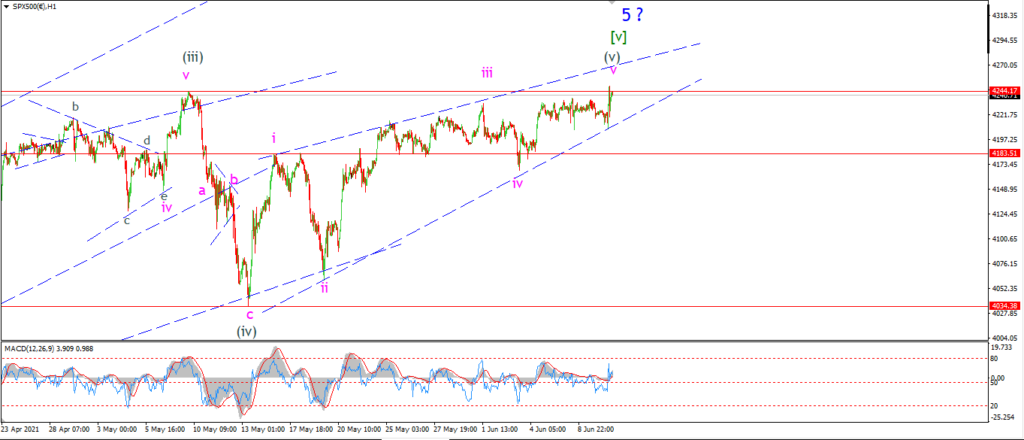Select the magenta 'iii' wave label
The width and height of the screenshot is (1024, 440).
(487, 73)
